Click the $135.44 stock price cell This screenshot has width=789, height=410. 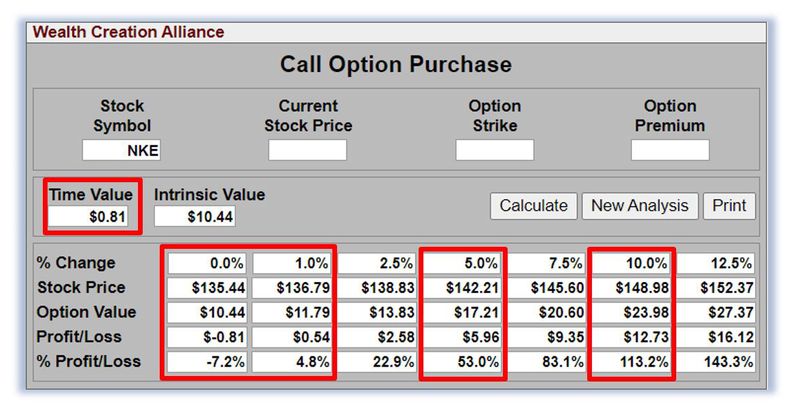point(206,288)
